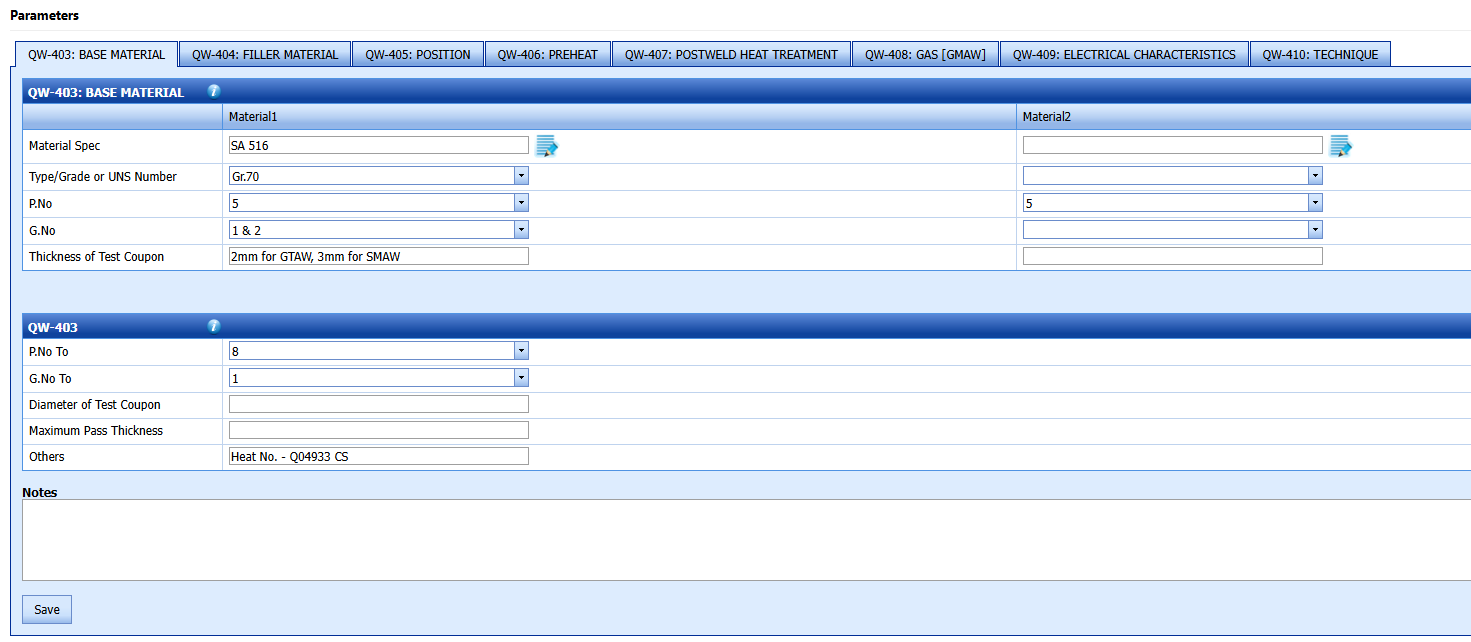This screenshot has height=642, width=1471.
Task: Click help icon in lower QW-403 section header
Action: (214, 326)
